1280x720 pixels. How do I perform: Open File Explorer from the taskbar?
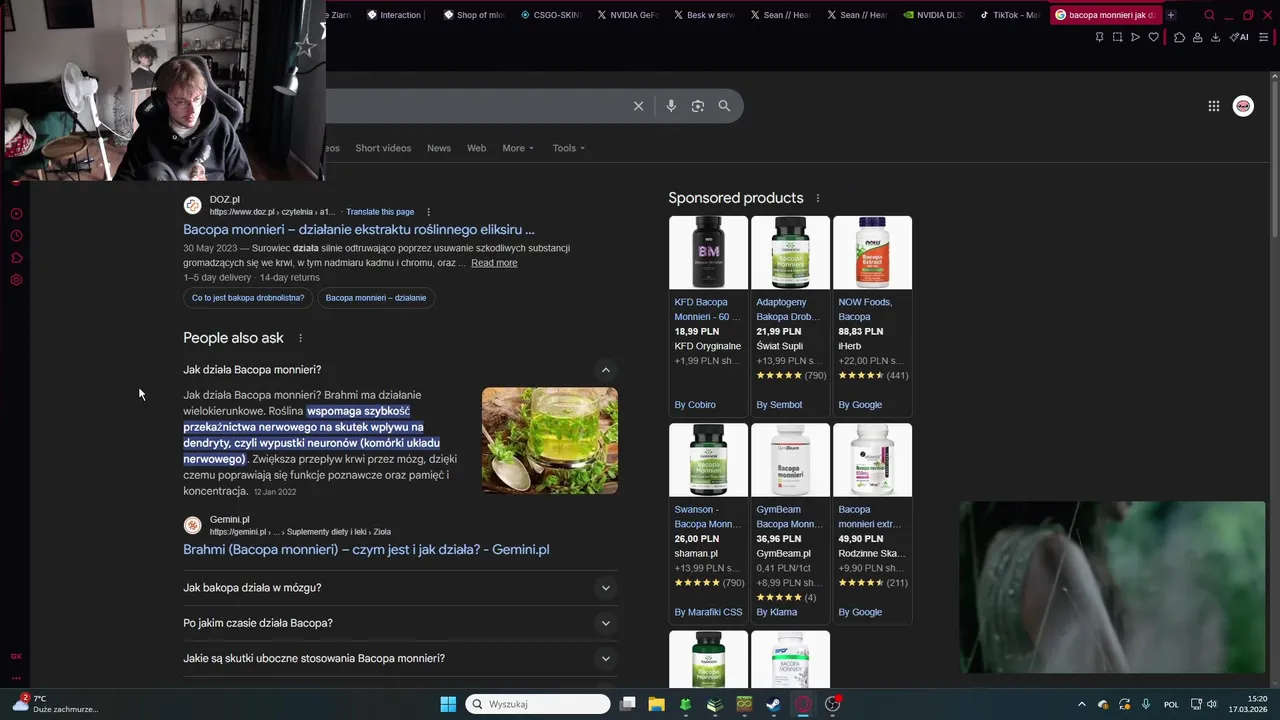pos(656,704)
